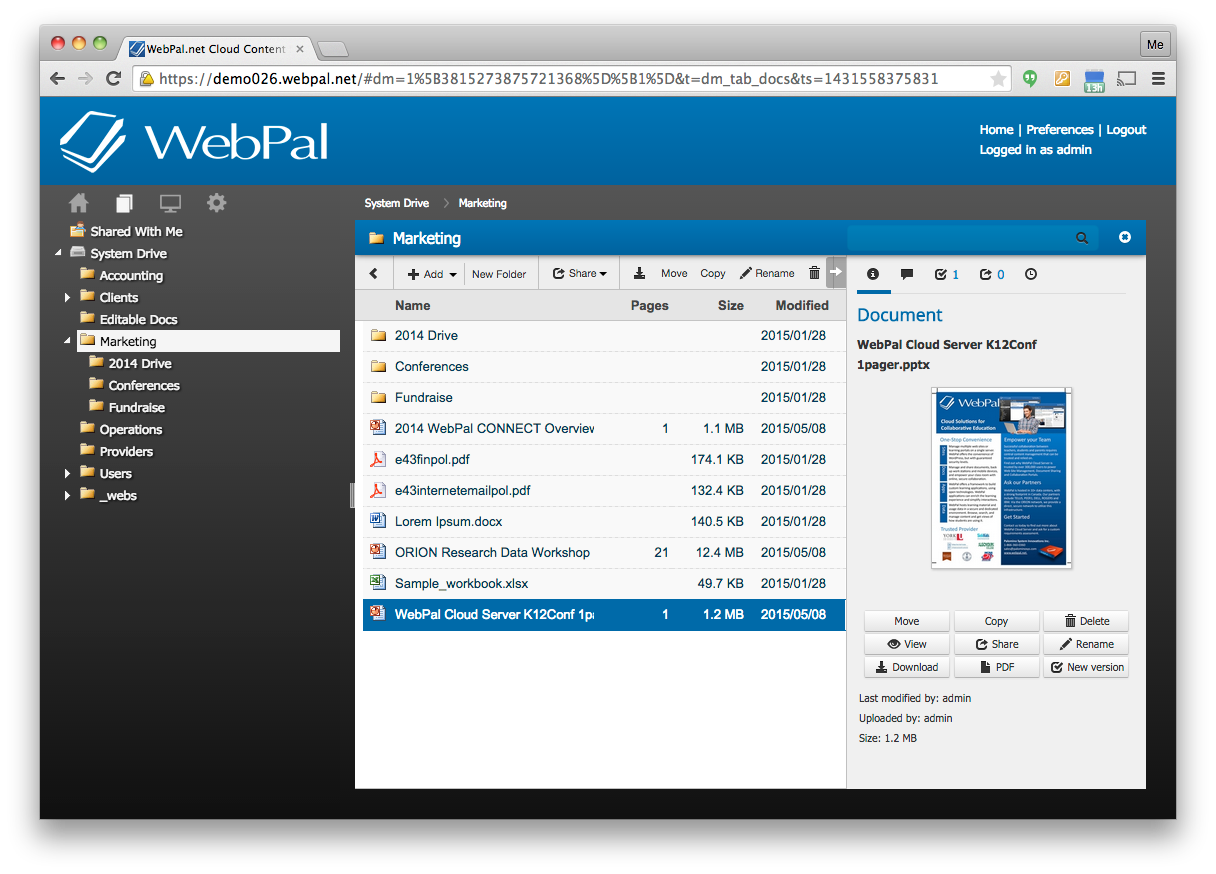Click the browser back arrow
This screenshot has width=1216, height=874.
pos(58,78)
